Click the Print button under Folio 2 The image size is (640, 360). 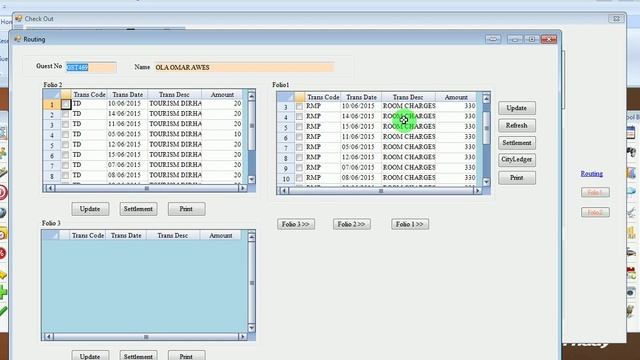pos(187,209)
